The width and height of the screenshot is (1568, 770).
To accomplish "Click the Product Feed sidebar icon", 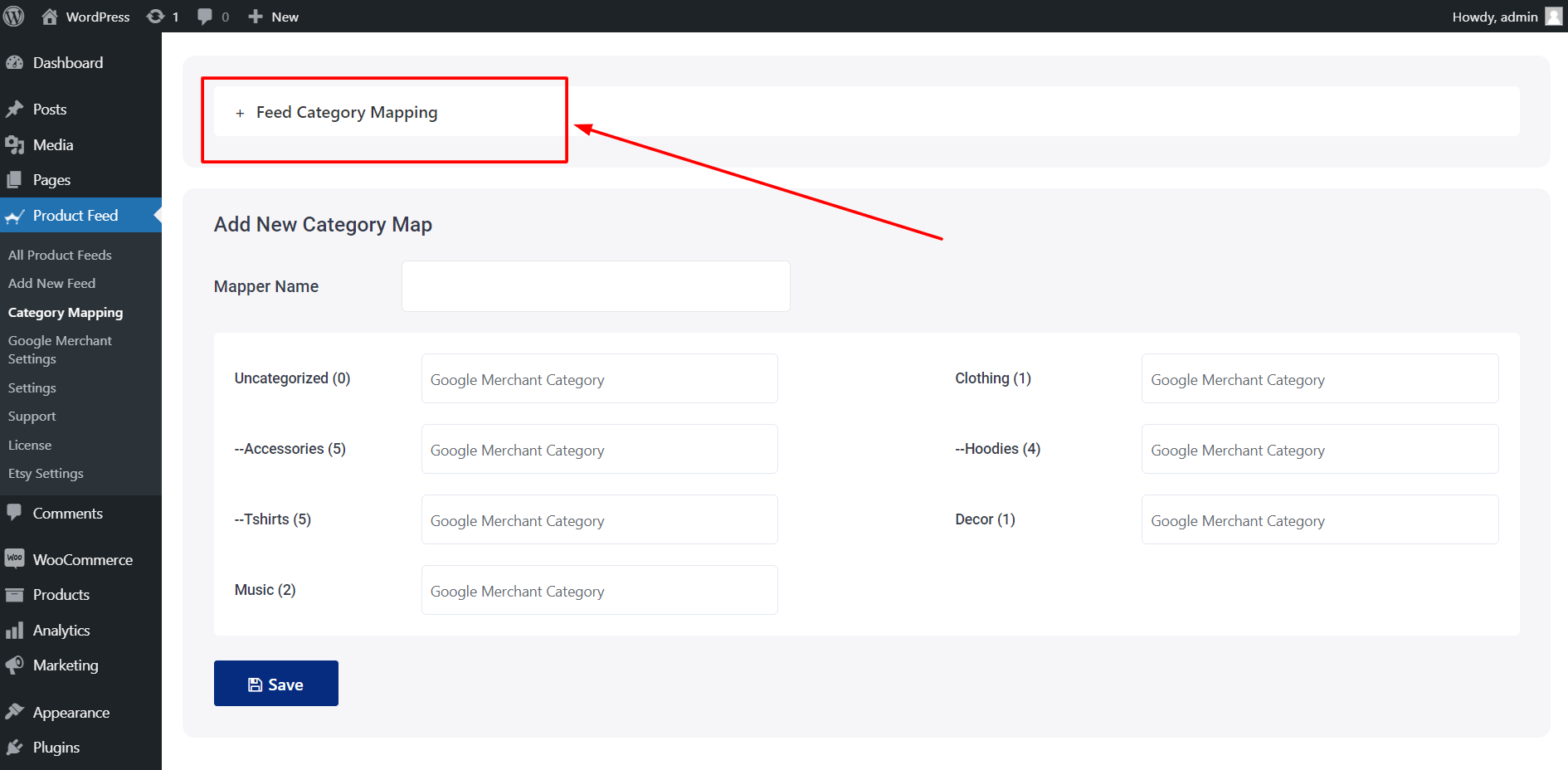I will coord(16,215).
